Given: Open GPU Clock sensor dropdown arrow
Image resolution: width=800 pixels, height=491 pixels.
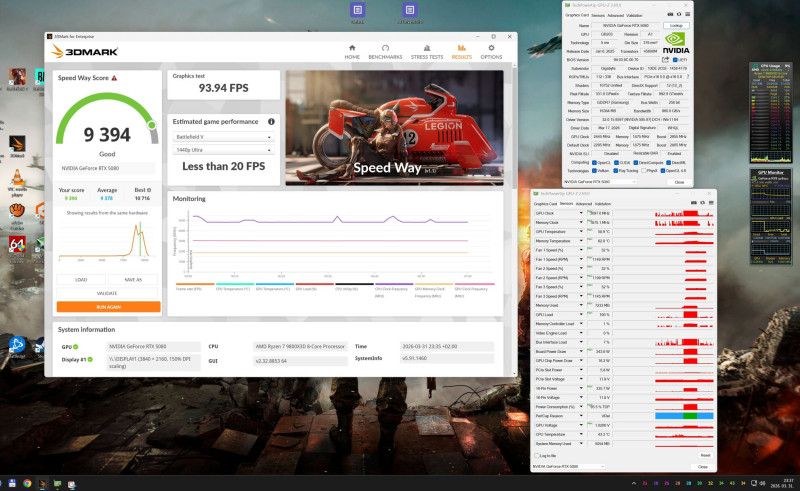Looking at the screenshot, I should click(x=581, y=213).
